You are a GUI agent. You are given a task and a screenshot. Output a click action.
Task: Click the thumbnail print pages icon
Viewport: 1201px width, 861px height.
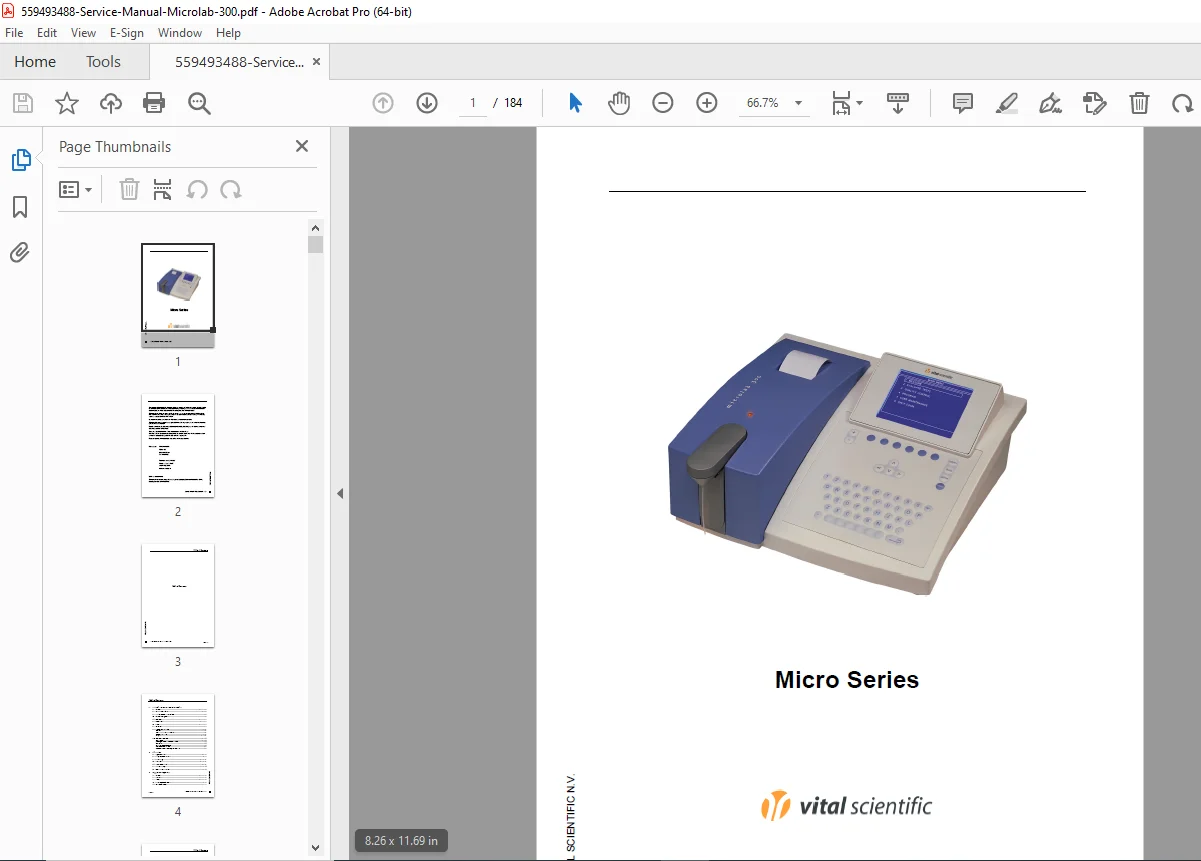tap(162, 189)
